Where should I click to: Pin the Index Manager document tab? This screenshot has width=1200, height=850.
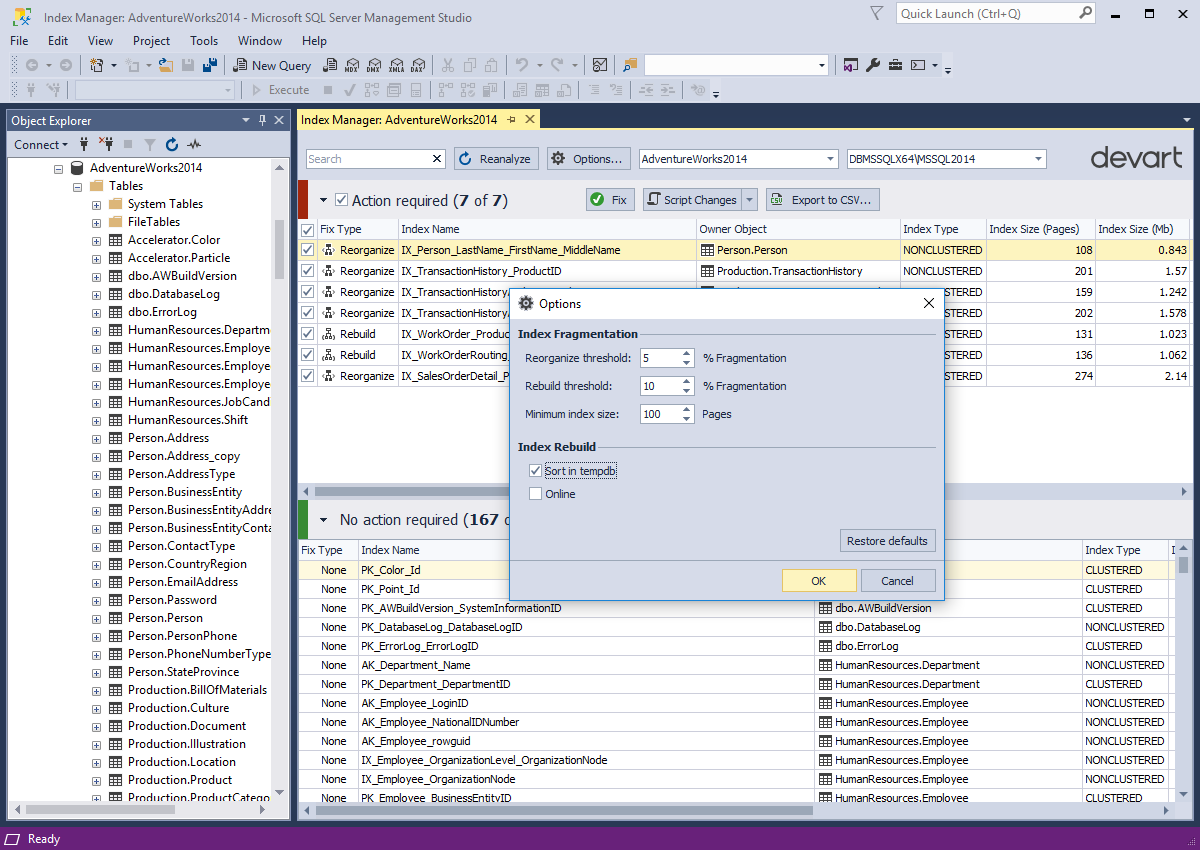(512, 119)
